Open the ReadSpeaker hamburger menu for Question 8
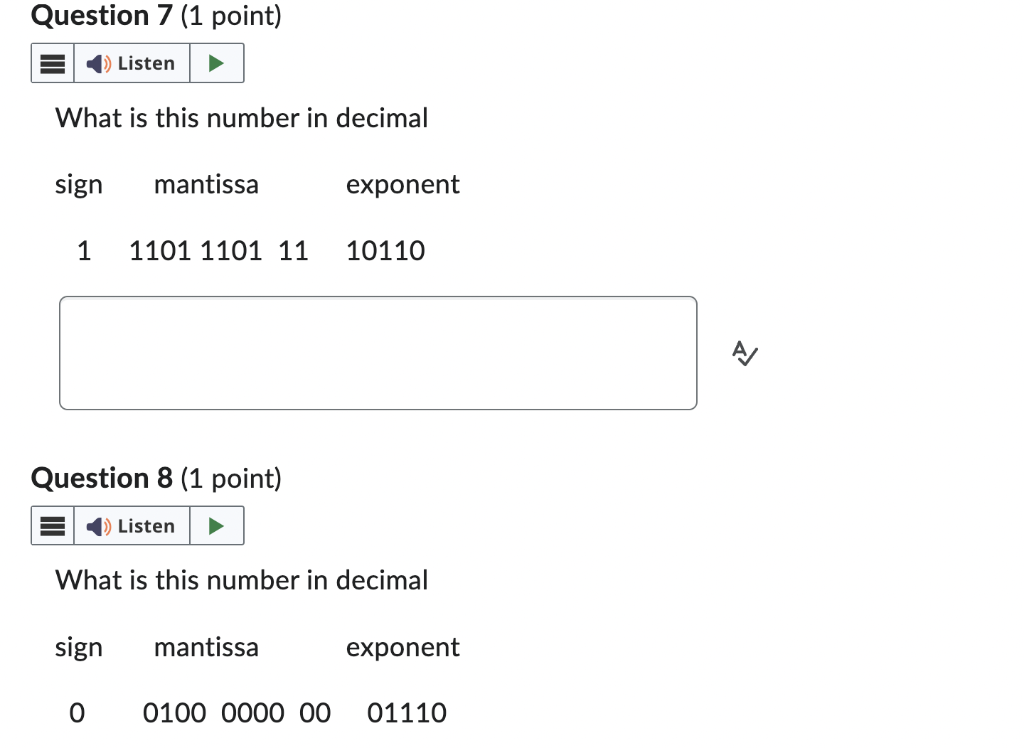 tap(52, 525)
